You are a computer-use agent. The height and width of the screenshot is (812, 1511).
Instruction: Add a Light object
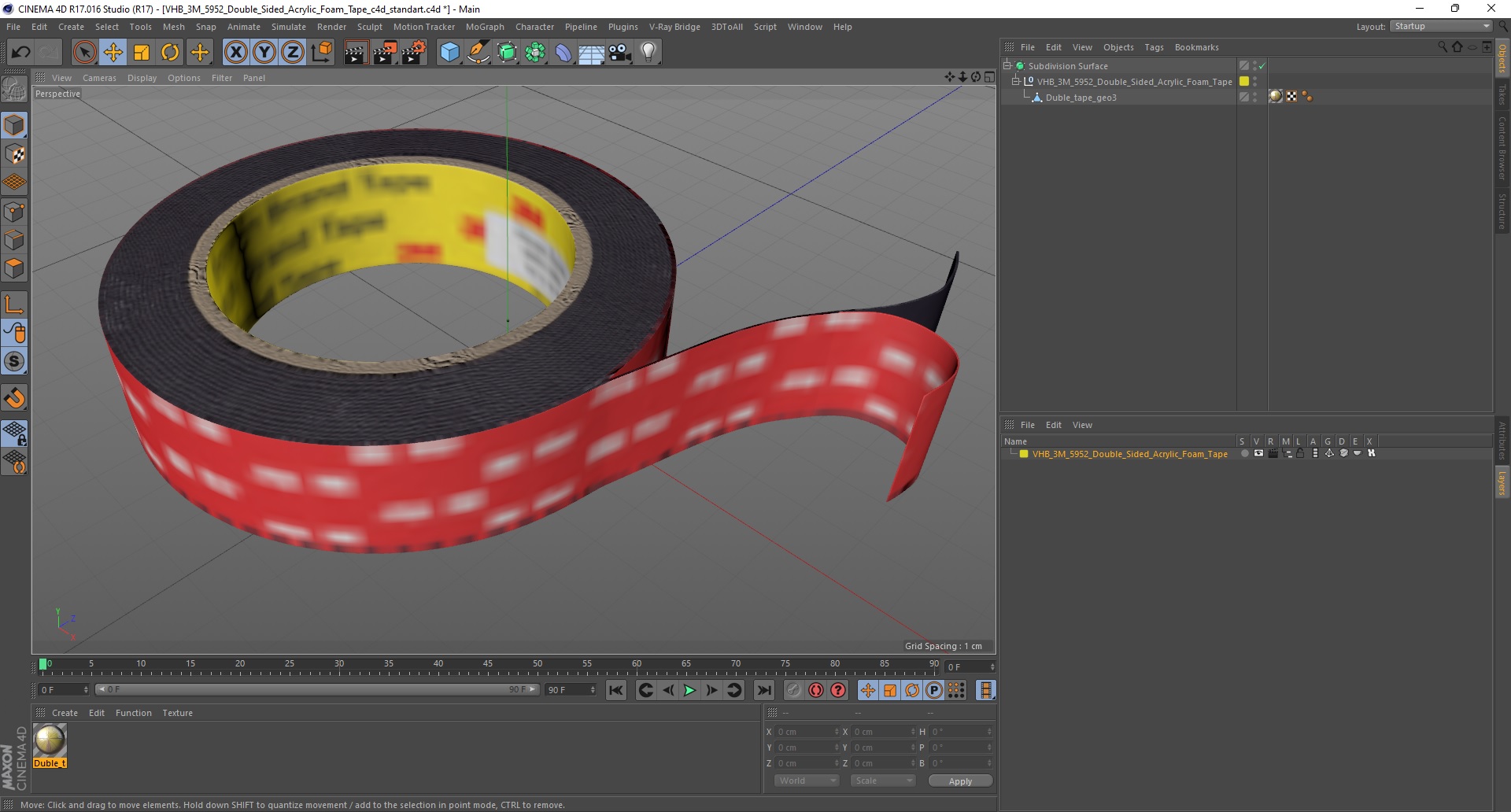tap(648, 53)
